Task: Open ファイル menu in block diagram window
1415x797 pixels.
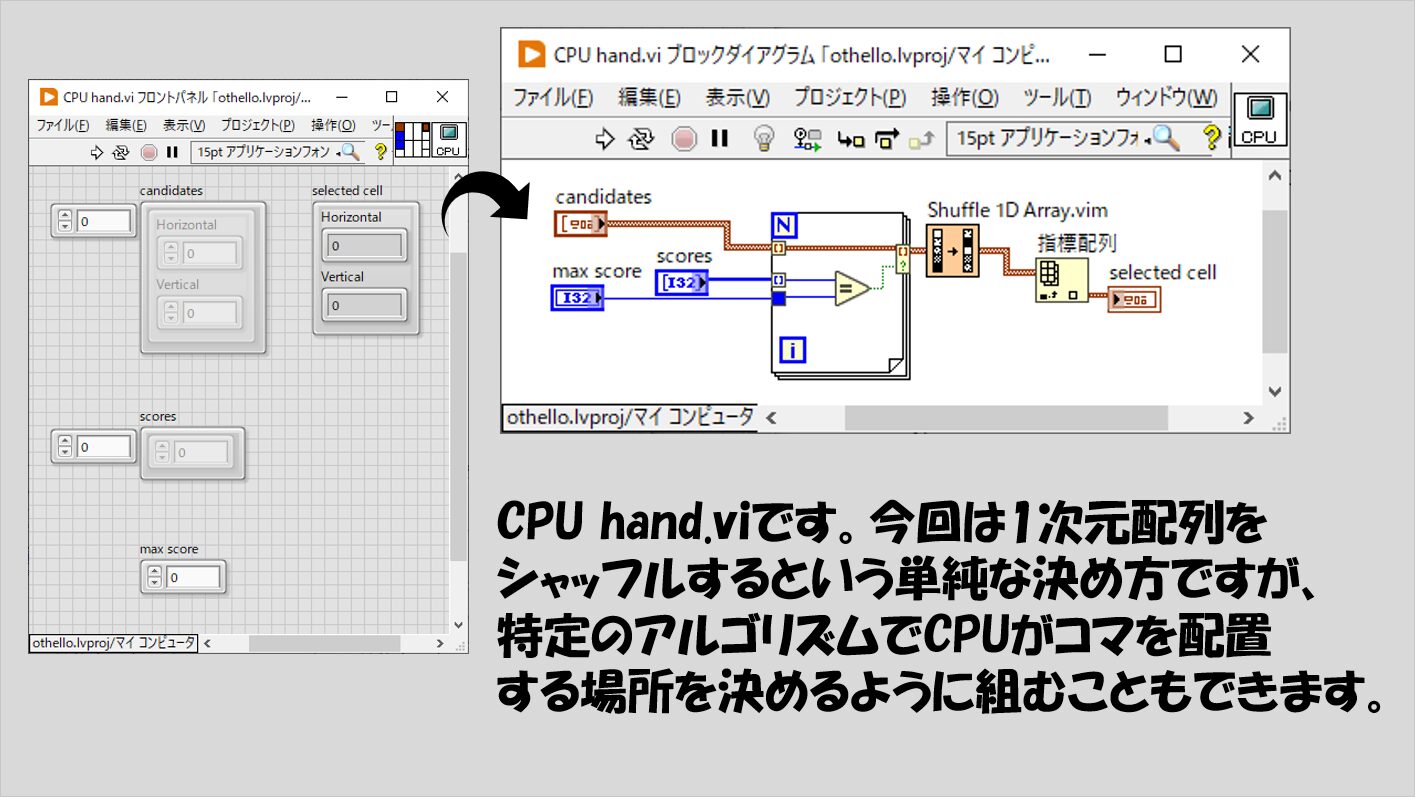Action: click(552, 98)
